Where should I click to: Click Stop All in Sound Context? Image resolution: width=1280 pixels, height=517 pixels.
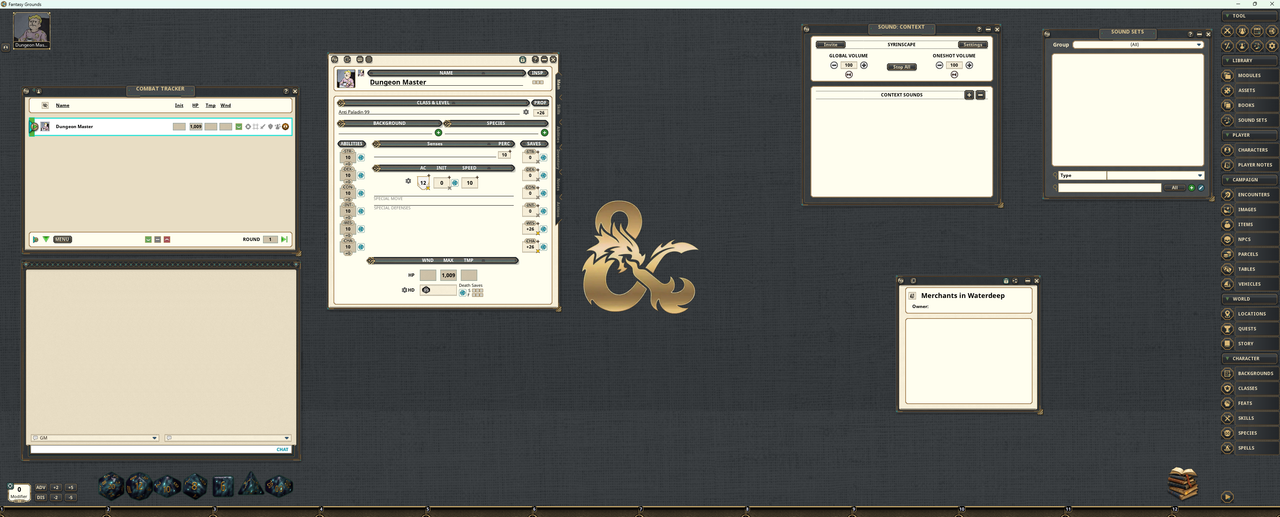901,67
